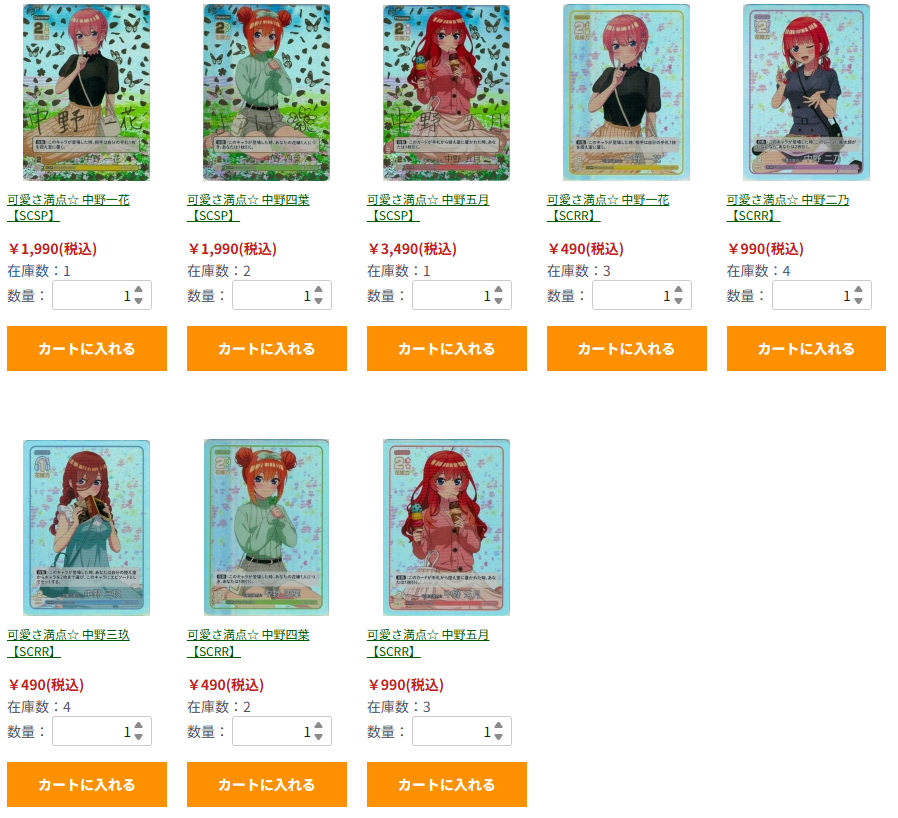Add 中野三玖 SCRR to cart
This screenshot has width=898, height=818.
[x=87, y=784]
